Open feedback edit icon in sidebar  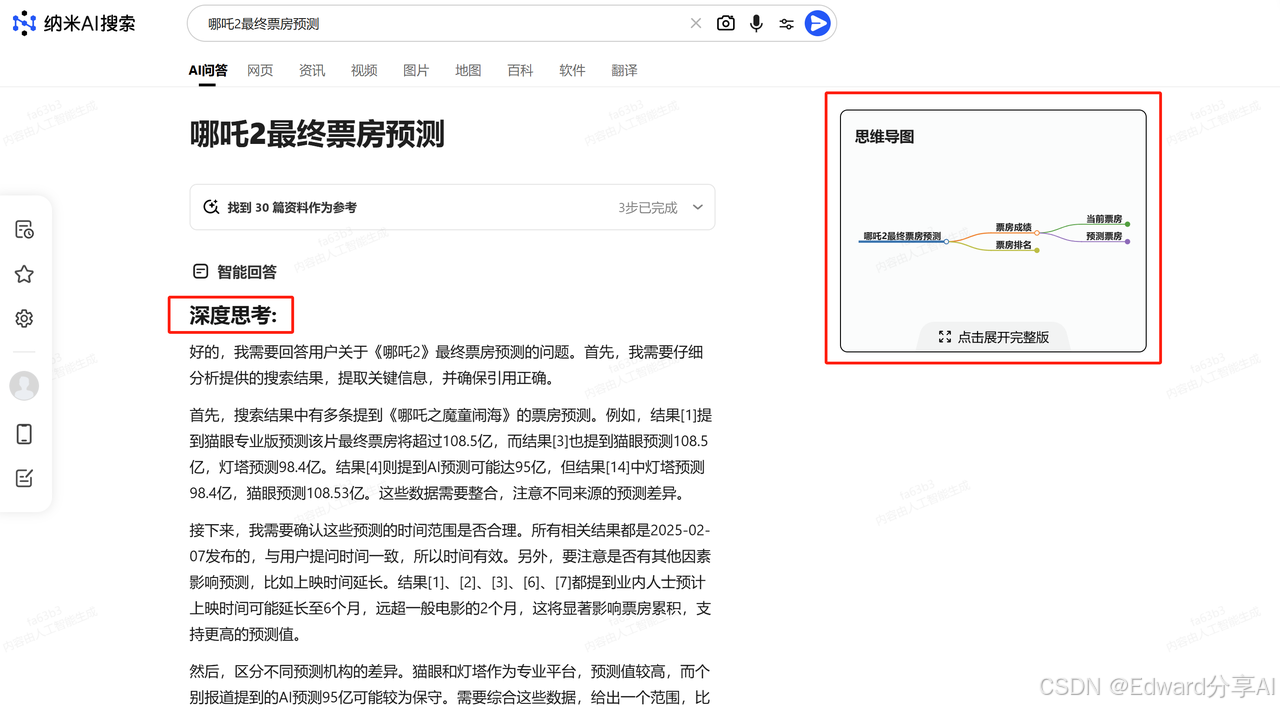point(25,478)
